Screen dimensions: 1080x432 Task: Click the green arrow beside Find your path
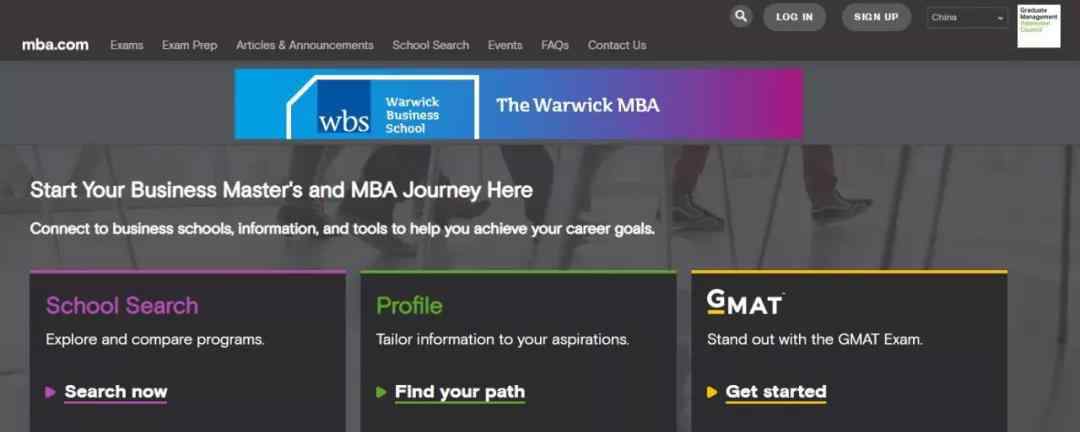(x=381, y=392)
